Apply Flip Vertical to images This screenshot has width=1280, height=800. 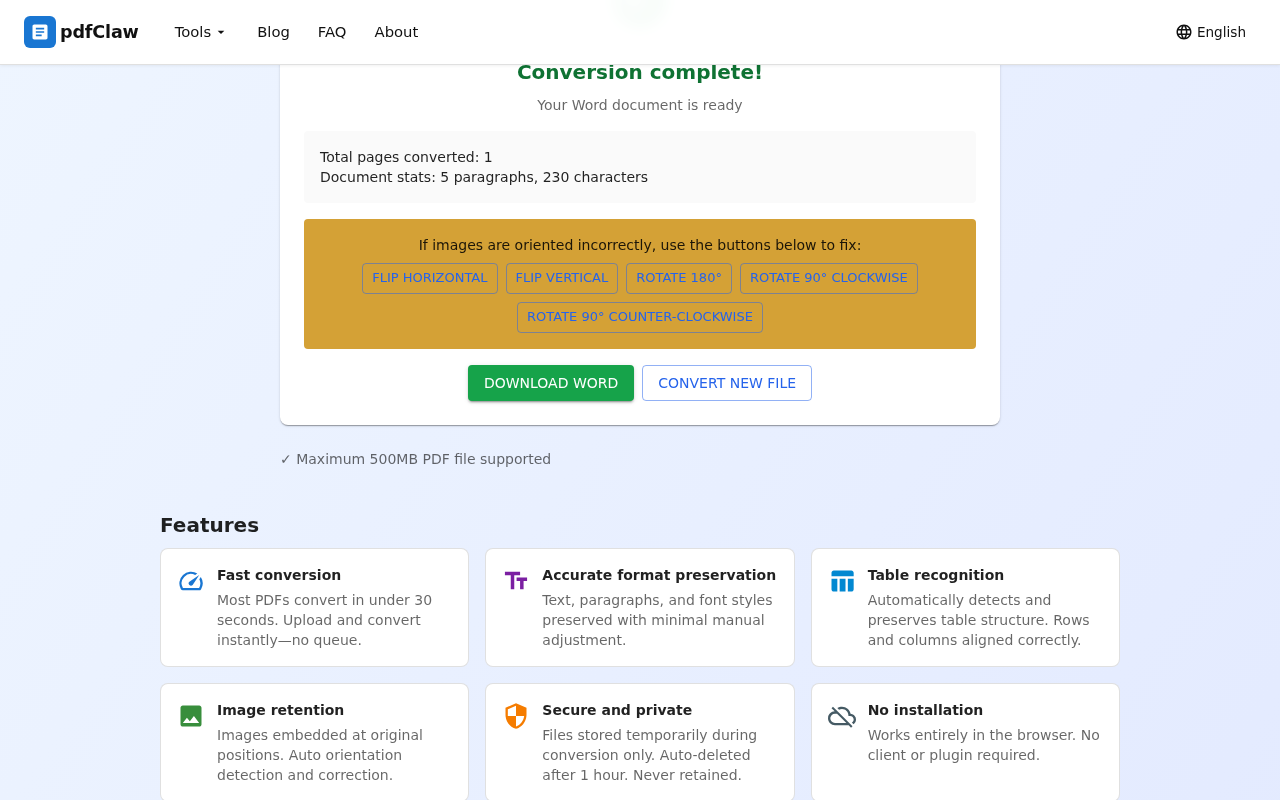tap(562, 278)
